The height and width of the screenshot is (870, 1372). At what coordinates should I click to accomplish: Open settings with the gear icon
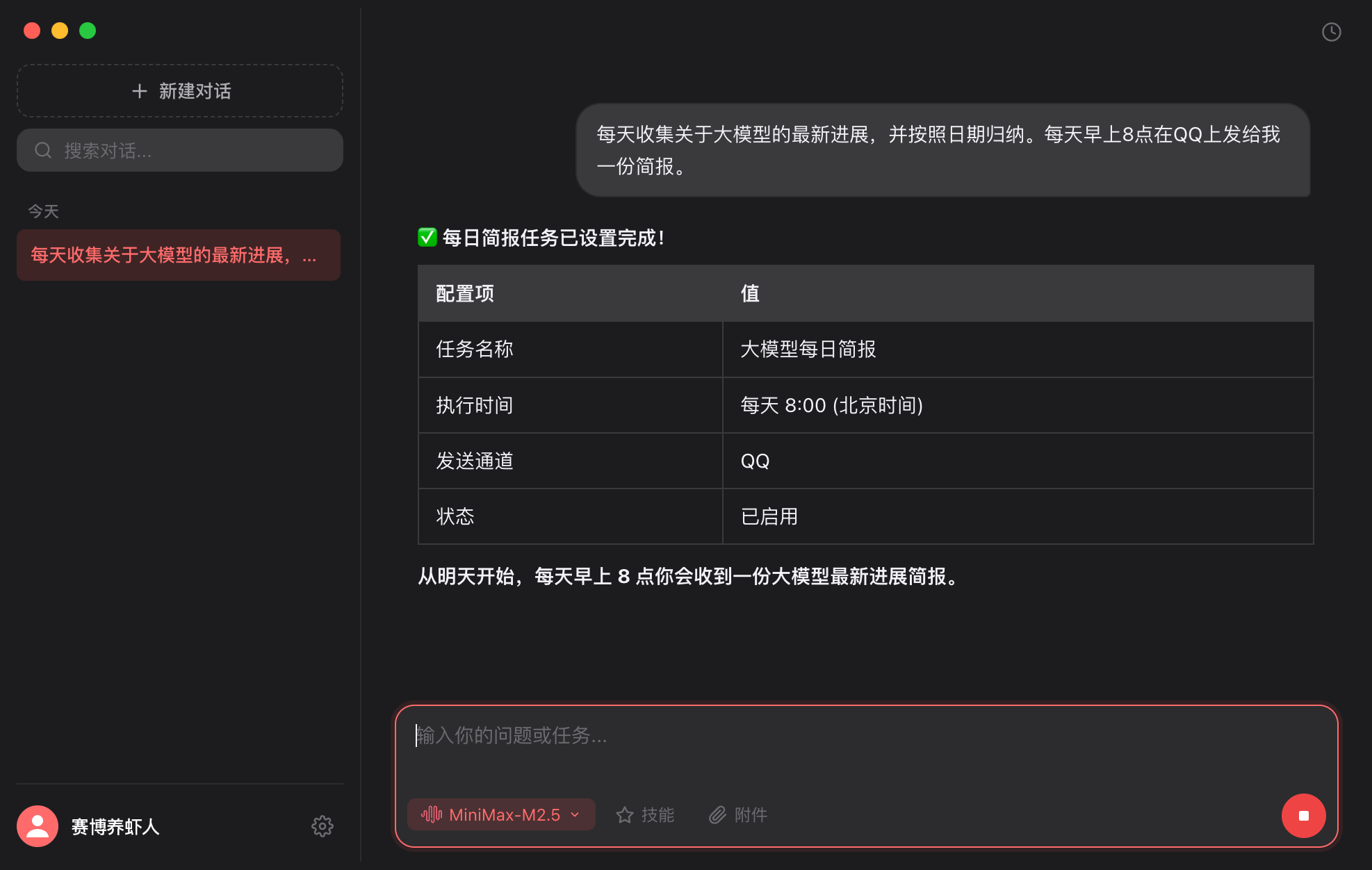click(x=322, y=826)
